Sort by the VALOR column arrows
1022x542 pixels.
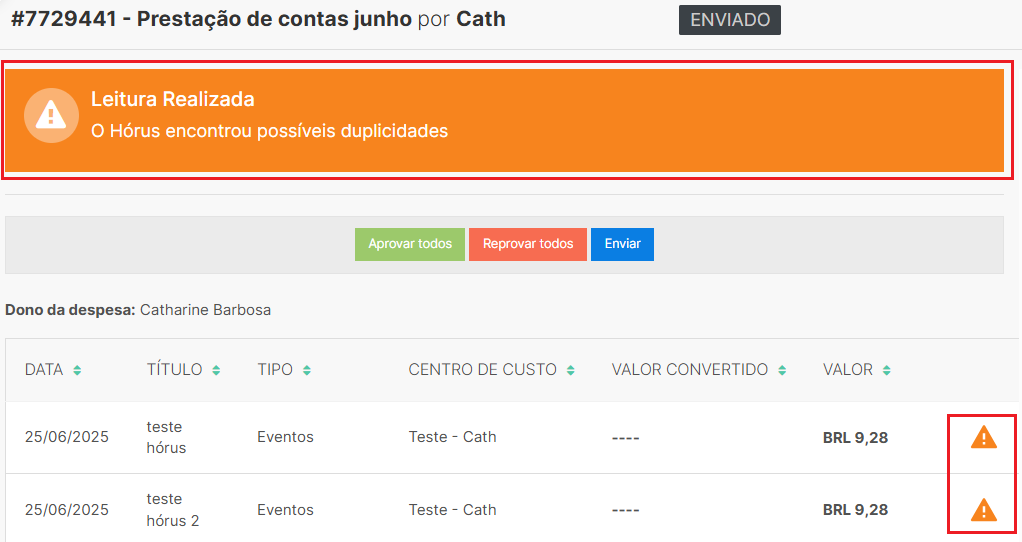[886, 370]
